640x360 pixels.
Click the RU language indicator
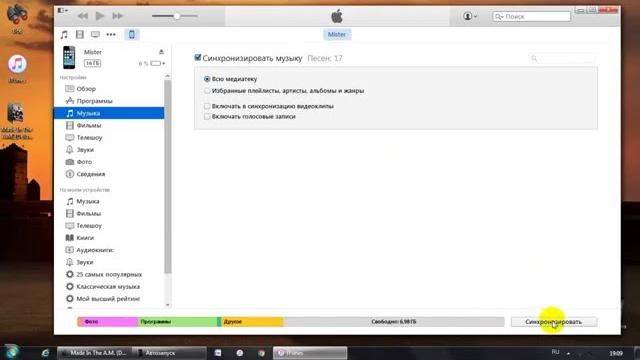tap(555, 352)
